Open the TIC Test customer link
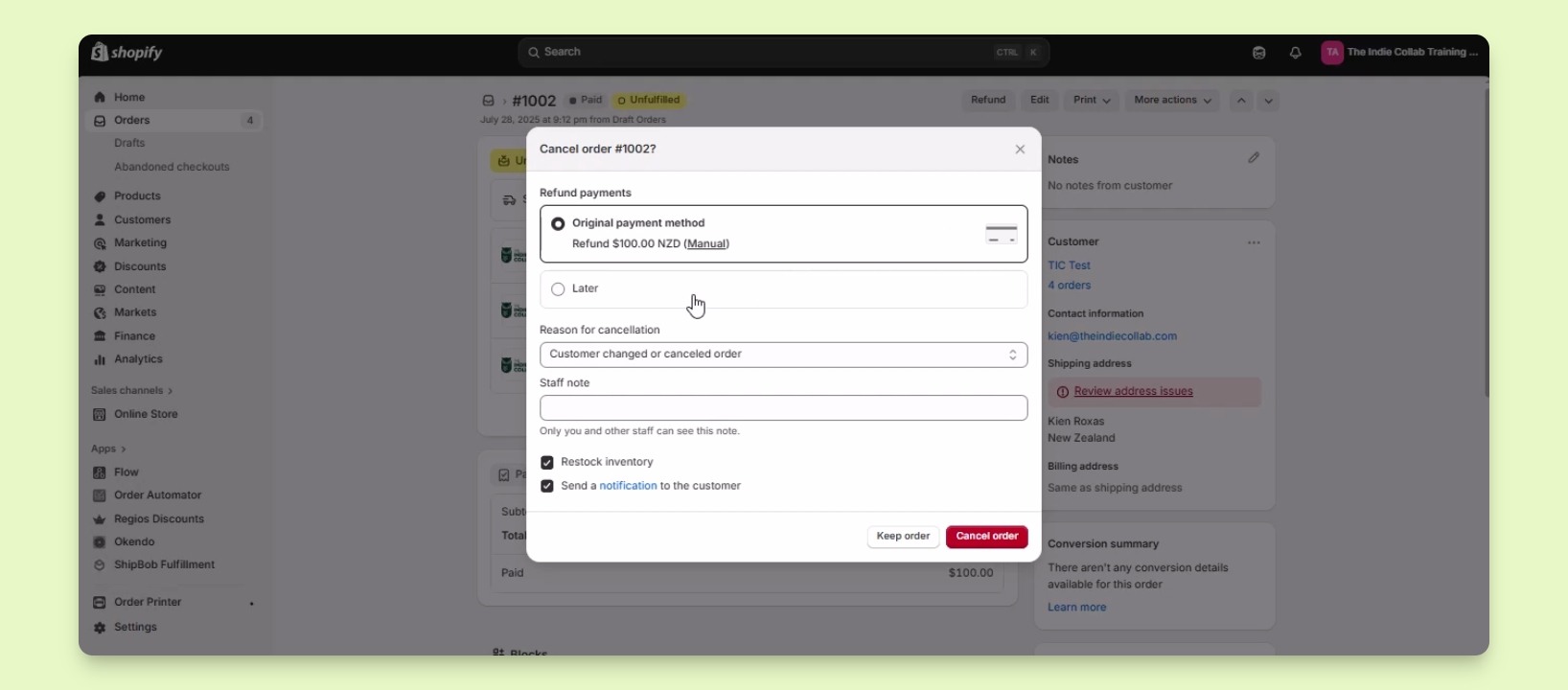 pyautogui.click(x=1069, y=265)
